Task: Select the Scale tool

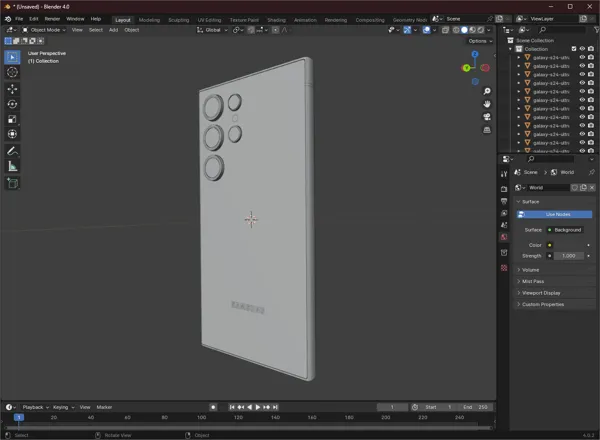Action: (x=12, y=119)
